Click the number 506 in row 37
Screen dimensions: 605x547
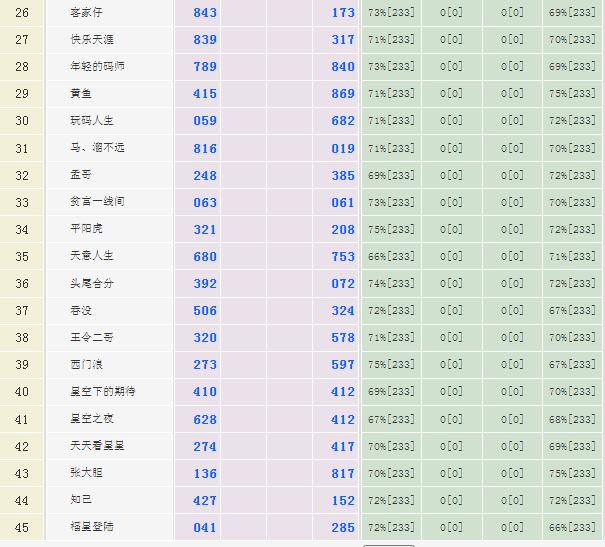tap(205, 311)
